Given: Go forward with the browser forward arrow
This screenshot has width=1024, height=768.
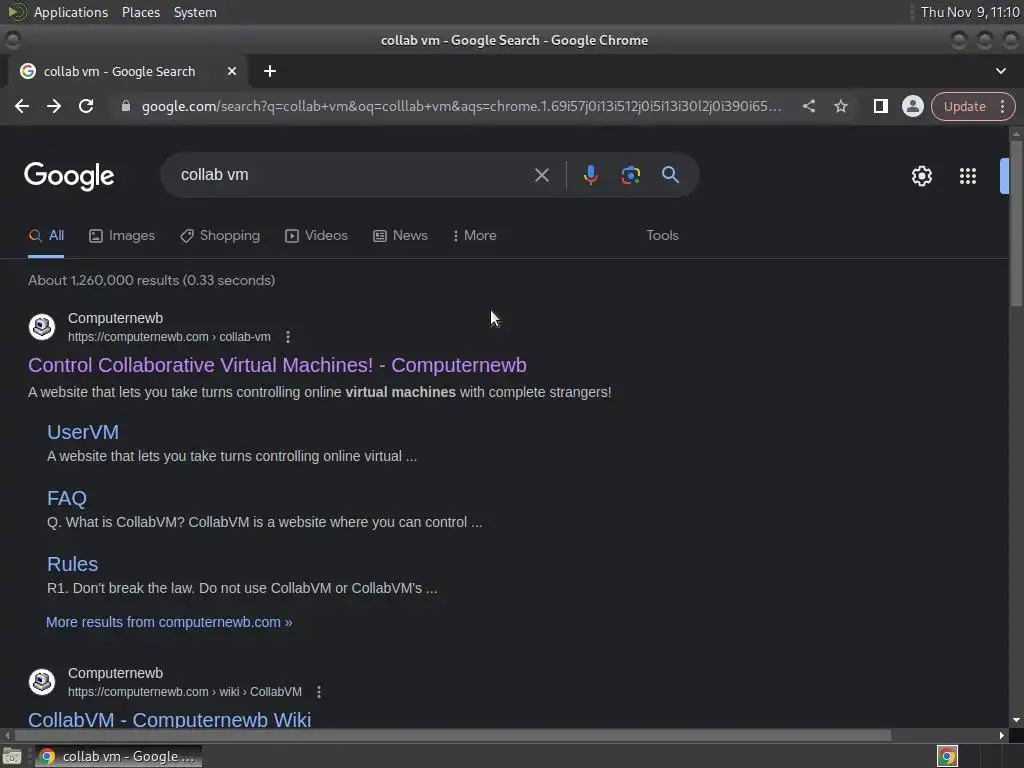Looking at the screenshot, I should click(x=54, y=106).
